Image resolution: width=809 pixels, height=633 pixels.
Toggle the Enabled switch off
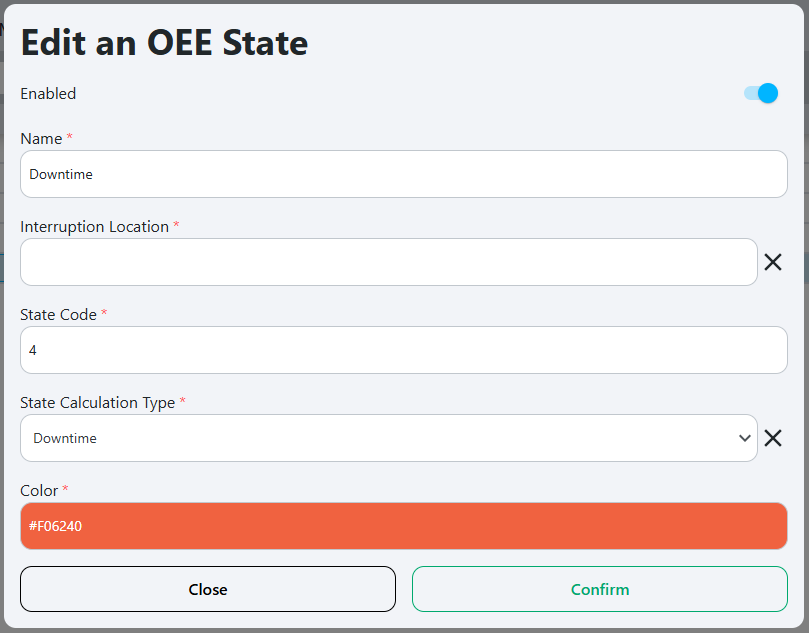coord(761,93)
